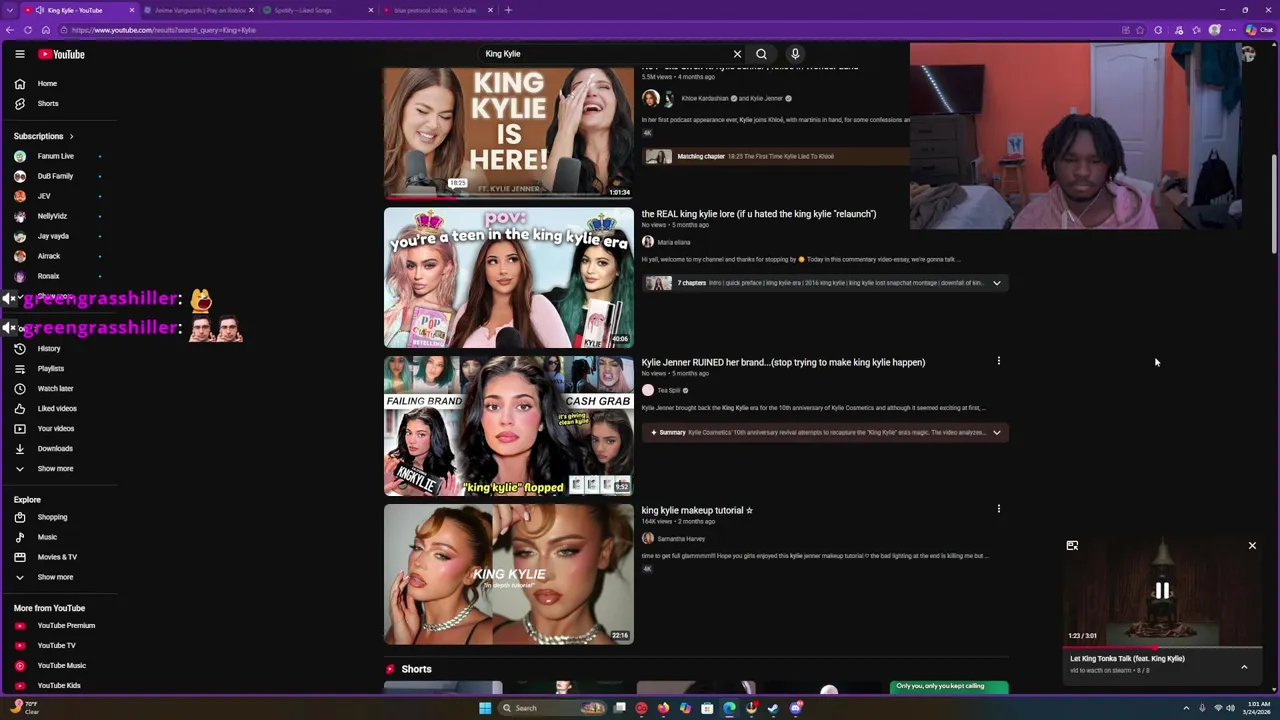Run the search with magnifier button
Viewport: 1280px width, 720px height.
[x=761, y=54]
